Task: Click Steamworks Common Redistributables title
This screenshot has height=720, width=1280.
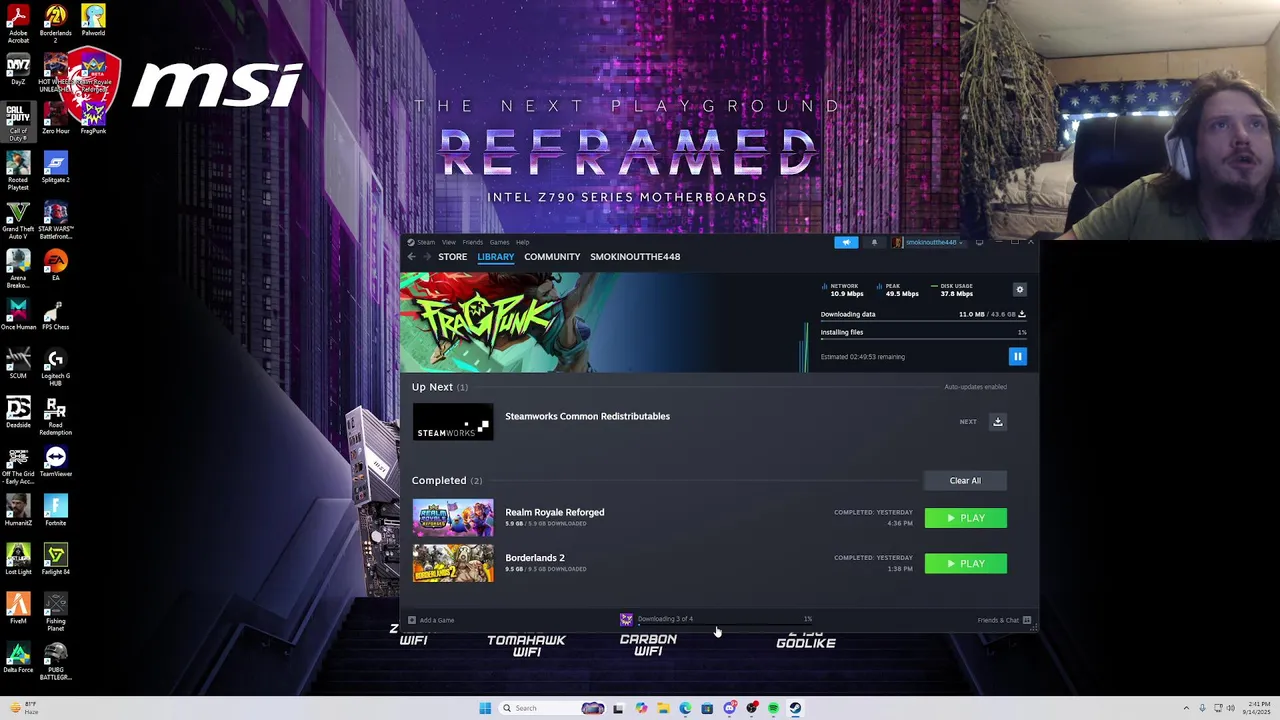Action: (x=587, y=416)
